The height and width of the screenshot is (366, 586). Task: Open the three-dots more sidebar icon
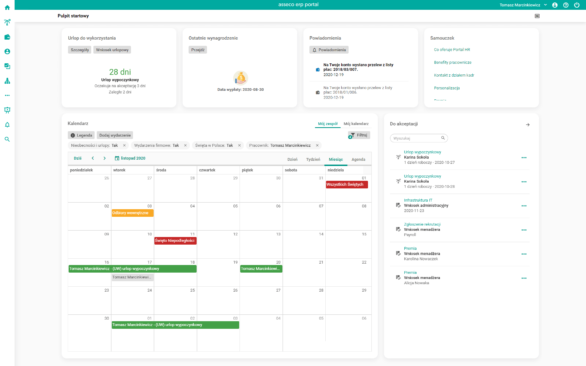[x=7, y=95]
